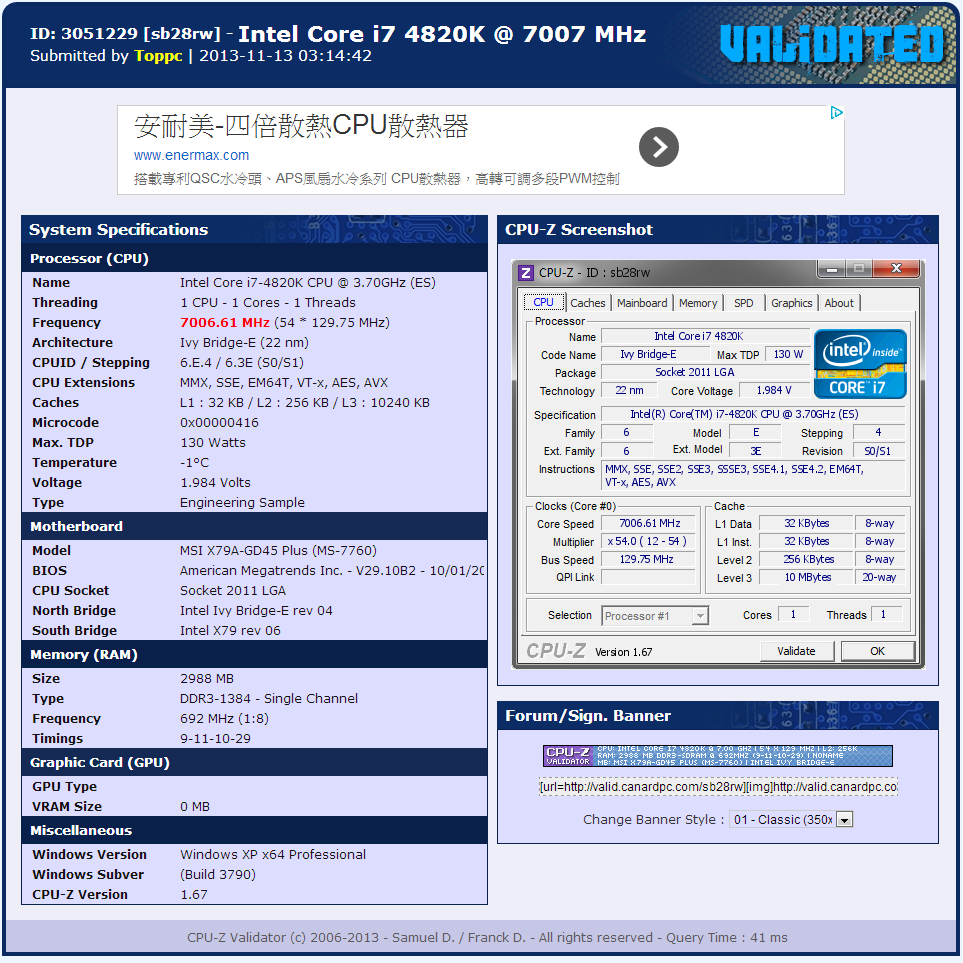This screenshot has height=963, width=963.
Task: Select the SPD tab
Action: 744,303
